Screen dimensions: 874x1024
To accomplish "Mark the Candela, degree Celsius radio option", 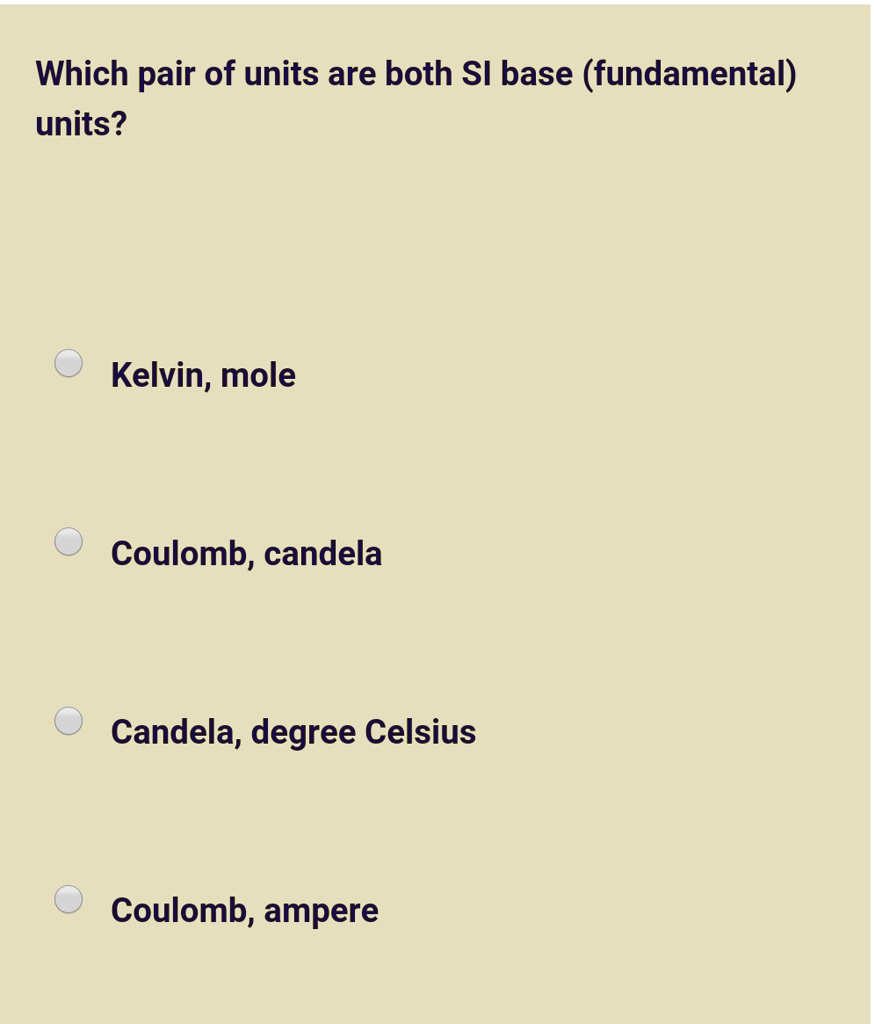I will coord(69,721).
